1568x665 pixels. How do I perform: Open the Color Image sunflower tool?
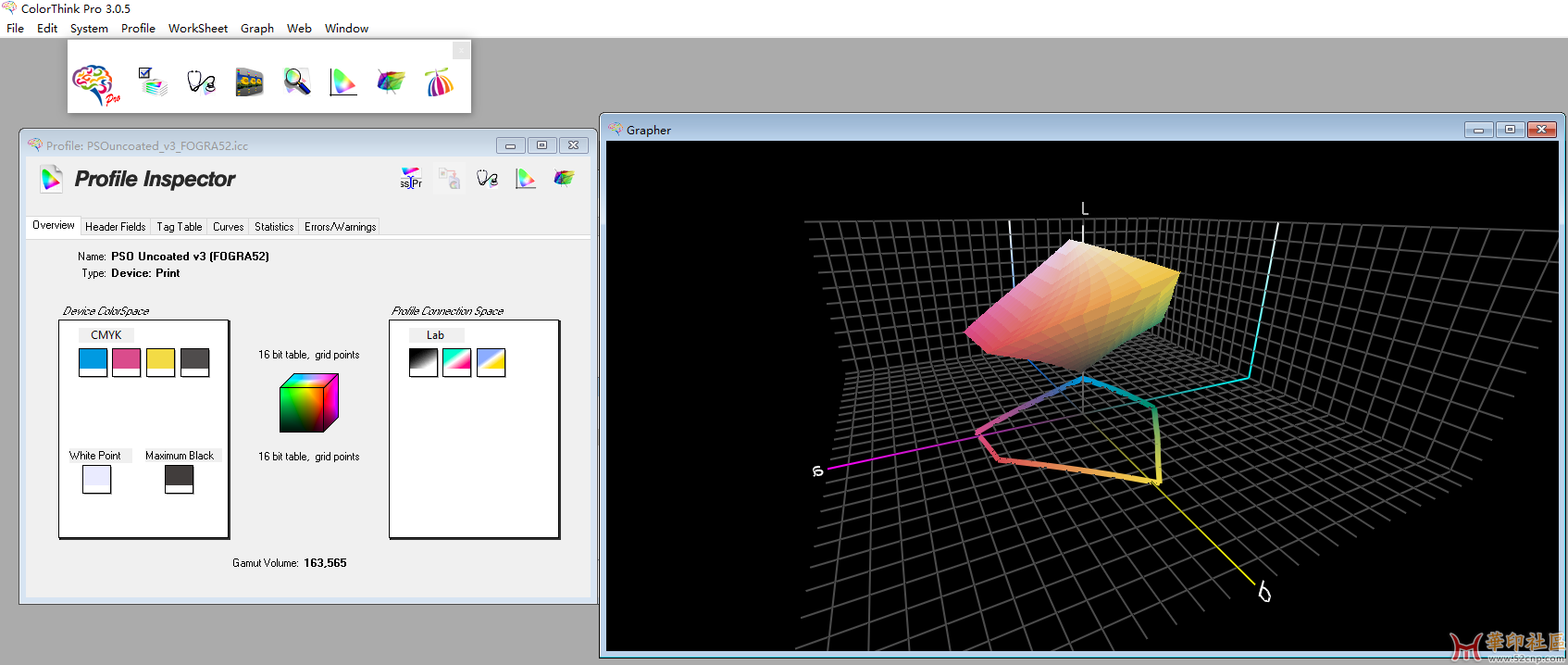coord(249,82)
